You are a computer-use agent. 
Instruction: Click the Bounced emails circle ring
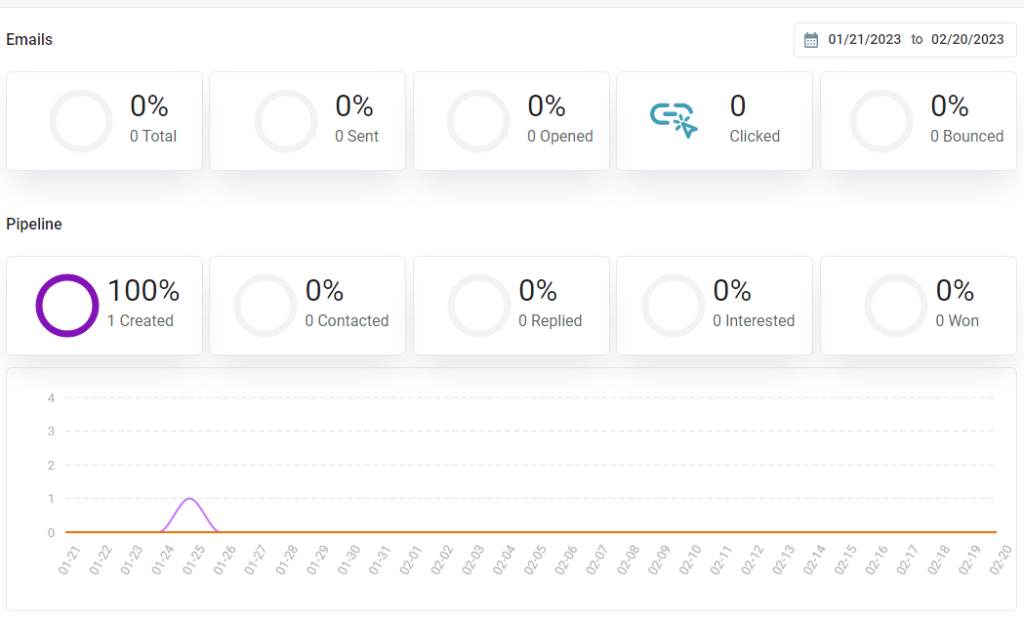881,121
